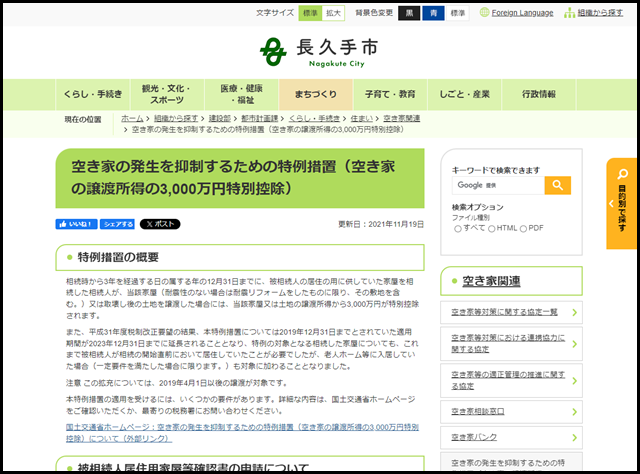Click the Facebook like button
This screenshot has height=474, width=640.
pyautogui.click(x=76, y=224)
